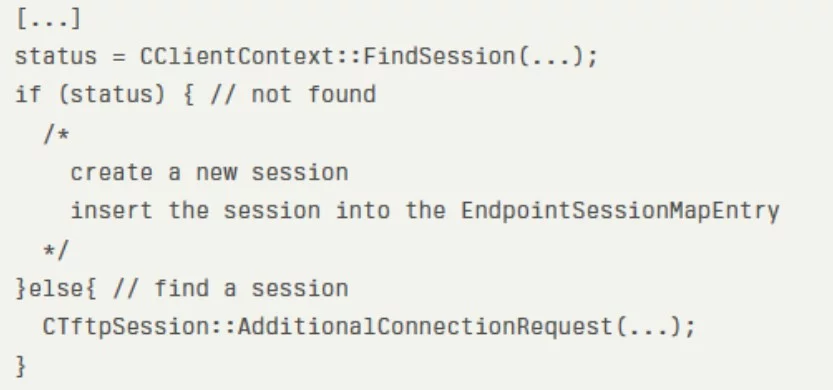Click the status variable on the assignment line
Viewport: 833px width, 390px height.
(x=56, y=56)
